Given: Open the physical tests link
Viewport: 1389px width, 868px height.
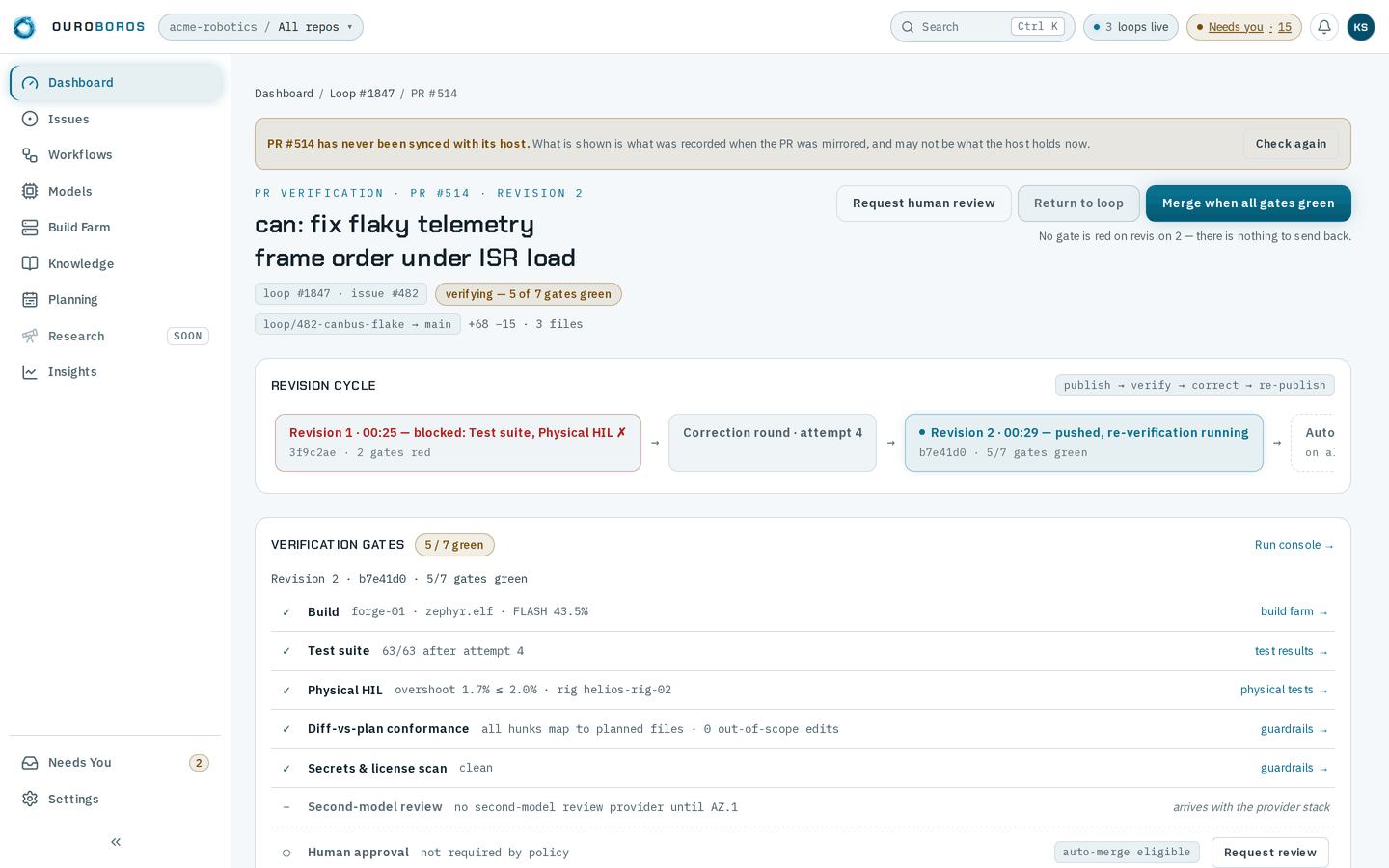Looking at the screenshot, I should 1284,690.
